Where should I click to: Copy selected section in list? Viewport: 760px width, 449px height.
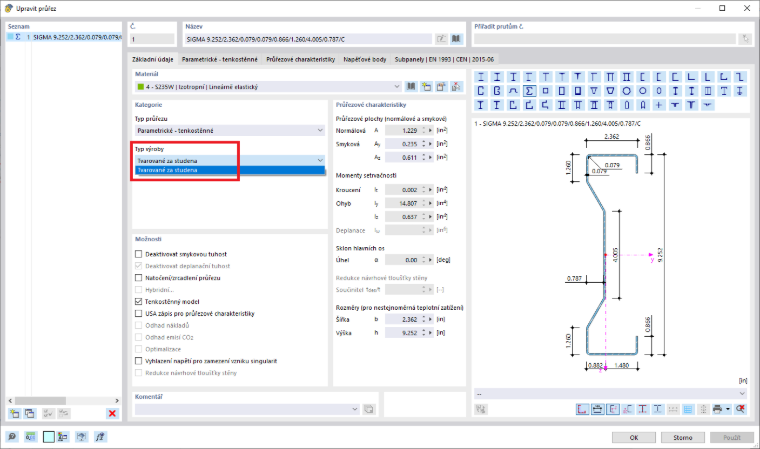point(30,414)
